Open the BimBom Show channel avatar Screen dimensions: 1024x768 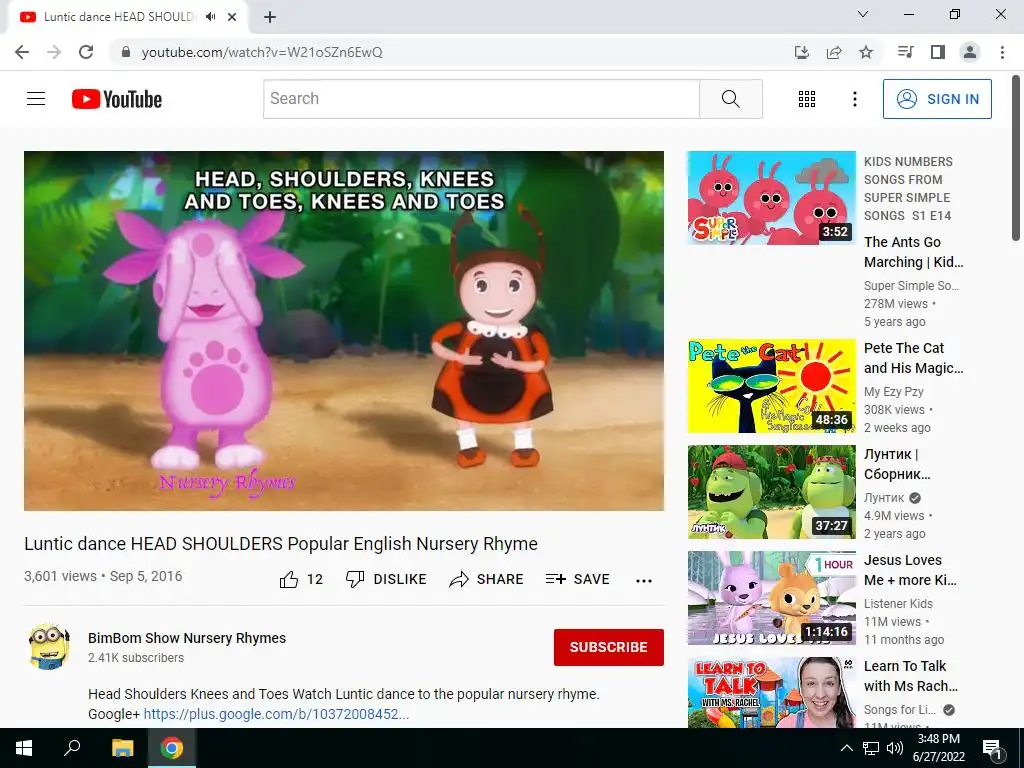point(49,647)
